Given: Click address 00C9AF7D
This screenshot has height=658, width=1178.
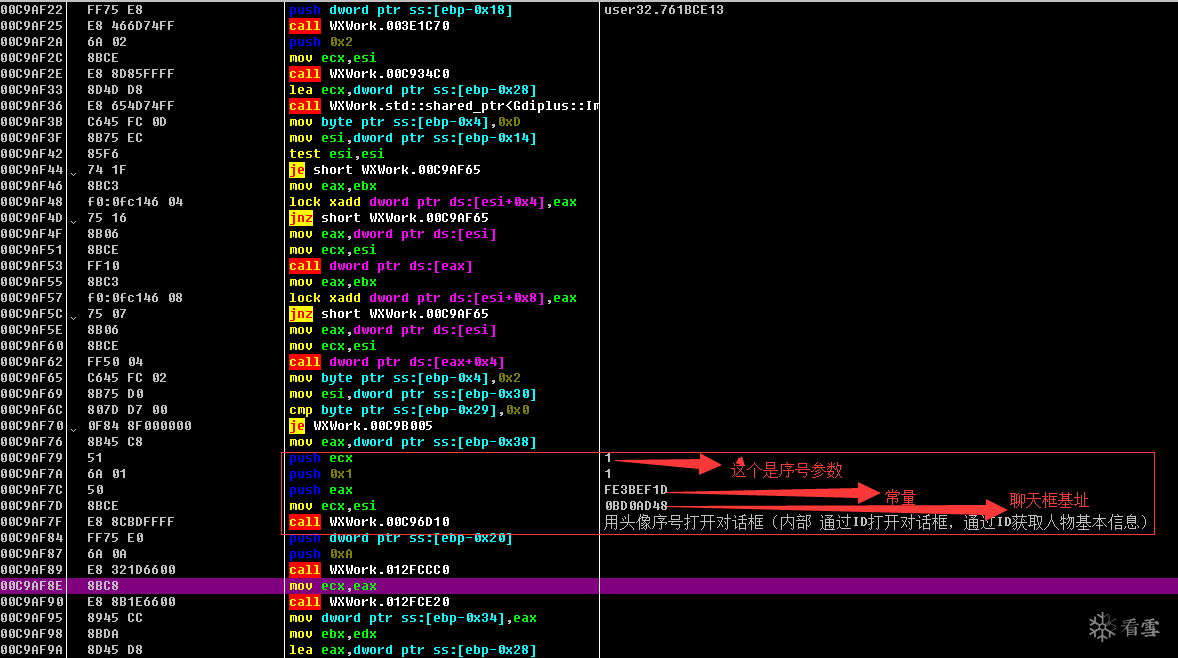Looking at the screenshot, I should [x=32, y=506].
